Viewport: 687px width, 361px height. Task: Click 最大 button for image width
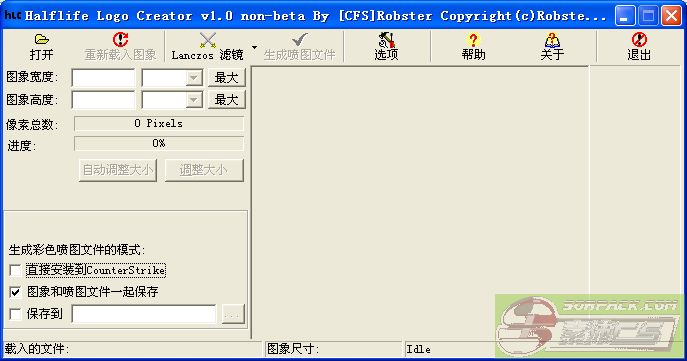pos(227,78)
